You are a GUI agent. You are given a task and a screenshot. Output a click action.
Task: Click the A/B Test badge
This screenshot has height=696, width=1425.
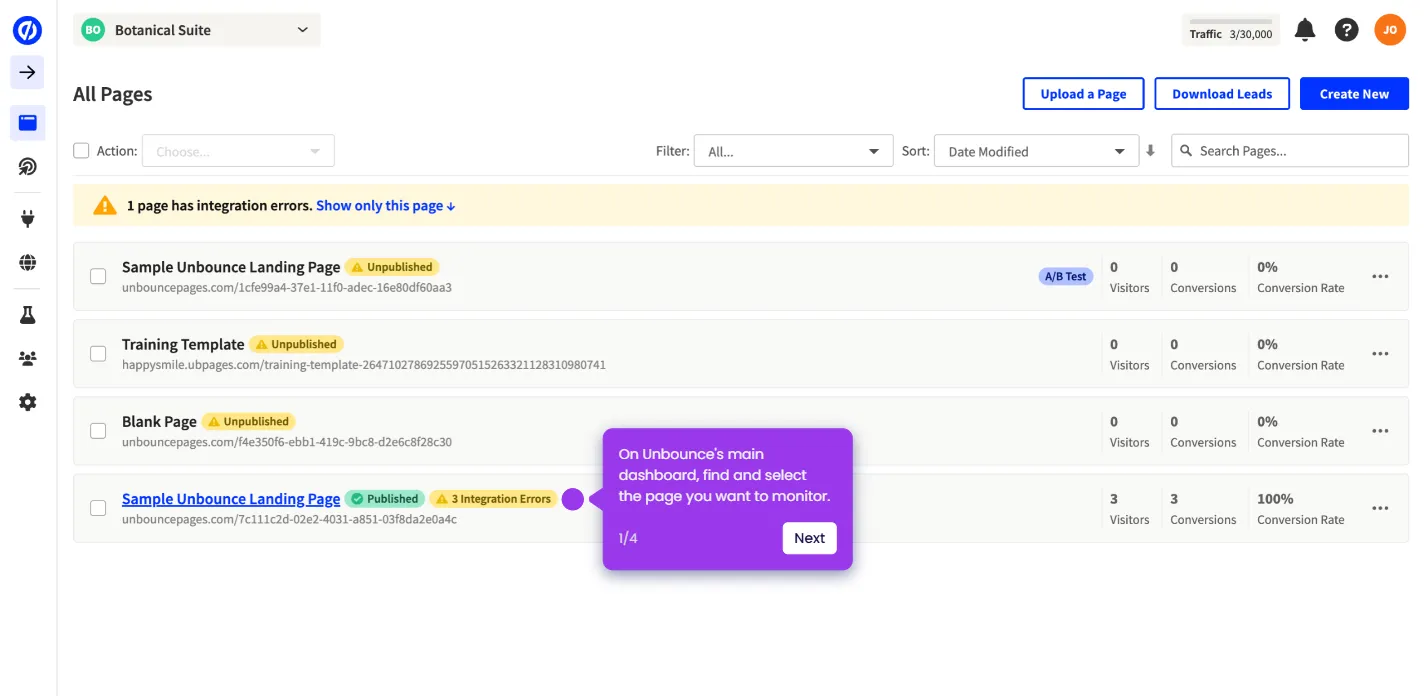tap(1066, 277)
